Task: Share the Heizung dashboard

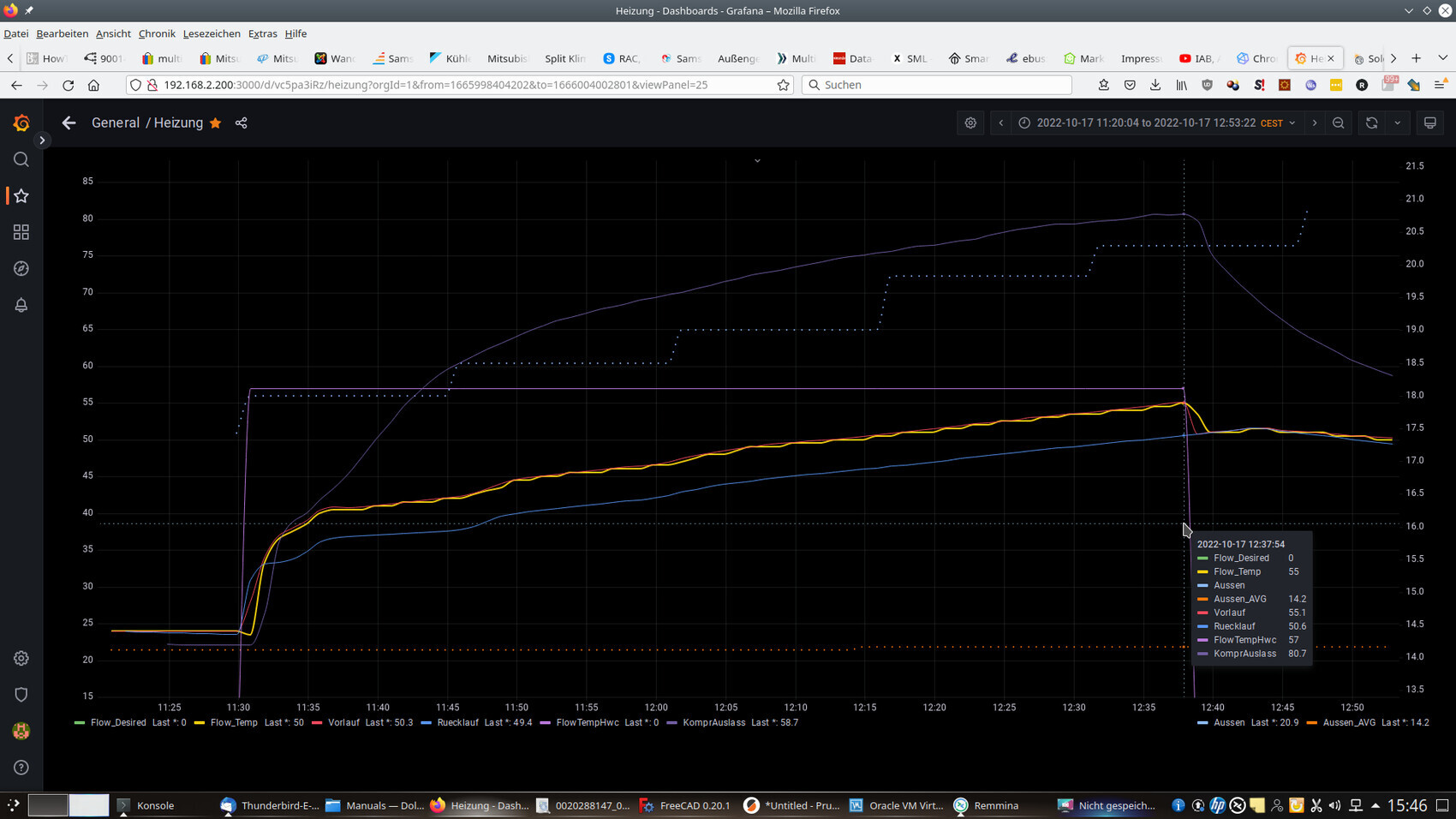Action: (242, 123)
